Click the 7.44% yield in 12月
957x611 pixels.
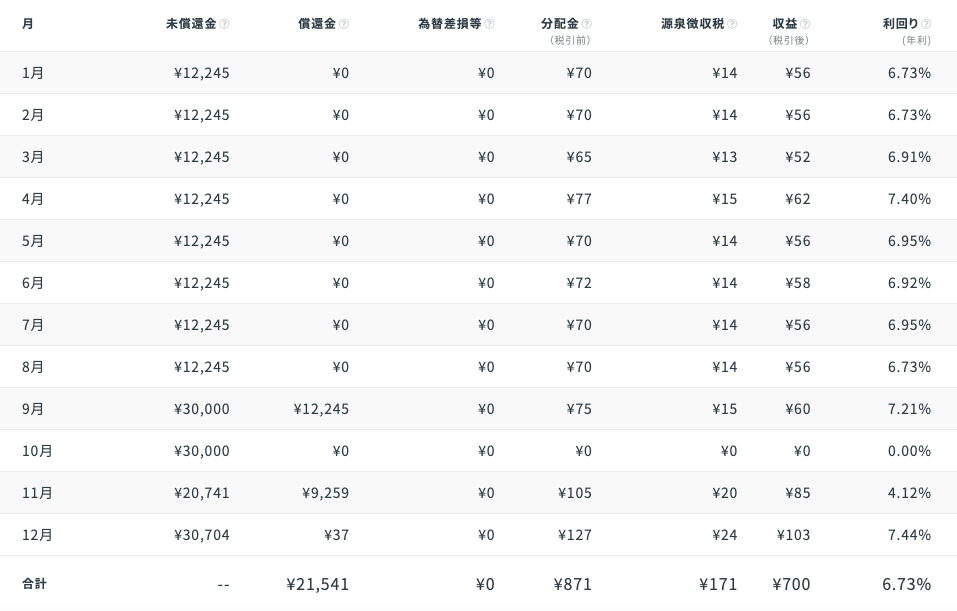(909, 535)
